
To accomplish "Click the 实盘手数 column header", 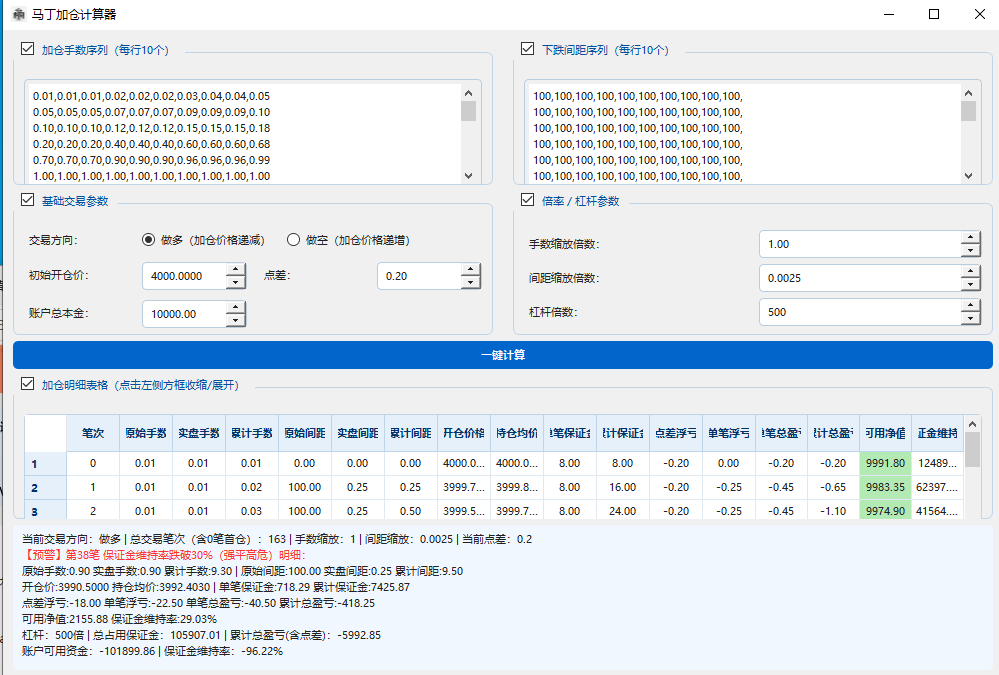I will (x=199, y=433).
